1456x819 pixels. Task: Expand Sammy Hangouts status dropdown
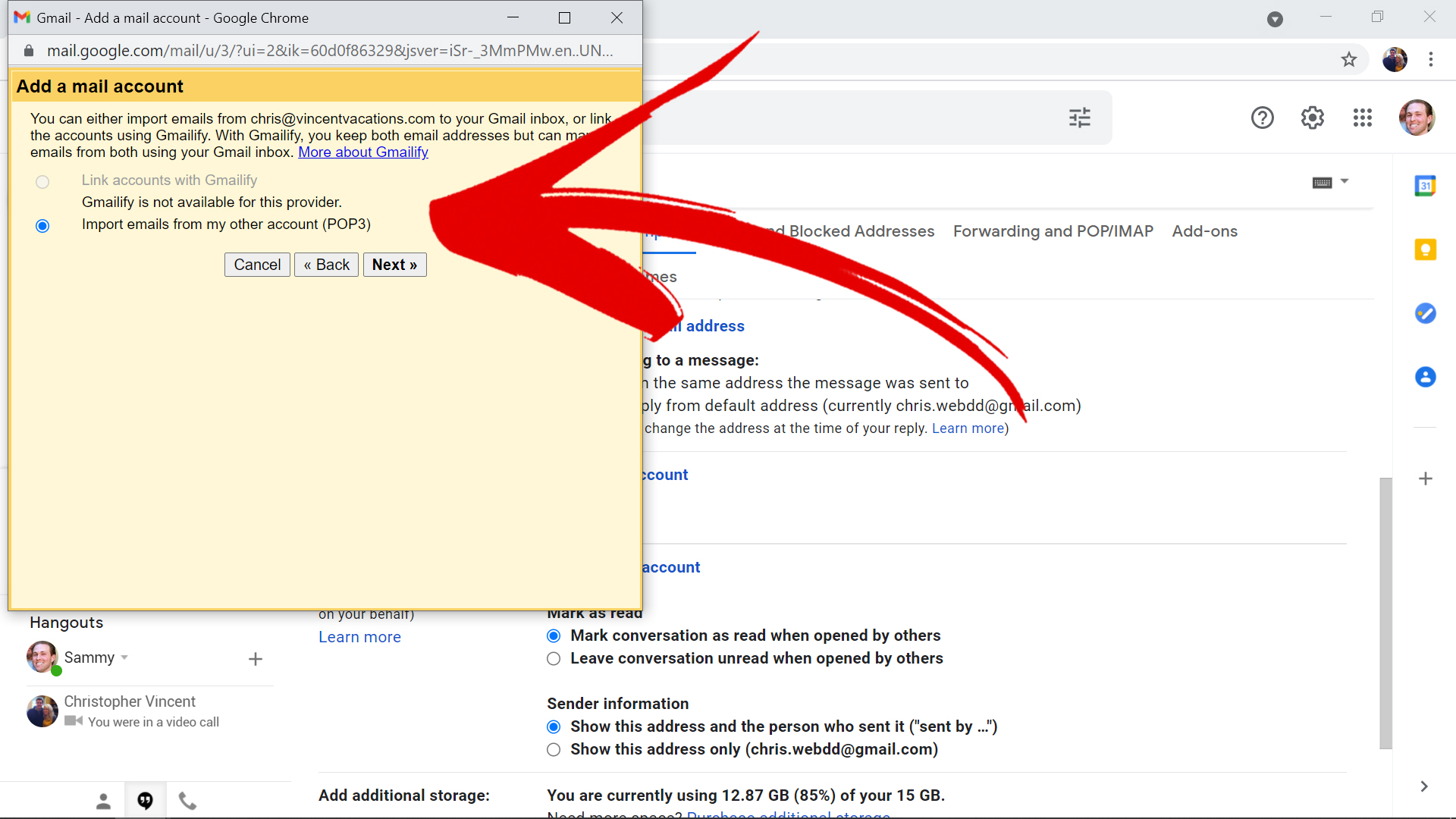click(124, 657)
